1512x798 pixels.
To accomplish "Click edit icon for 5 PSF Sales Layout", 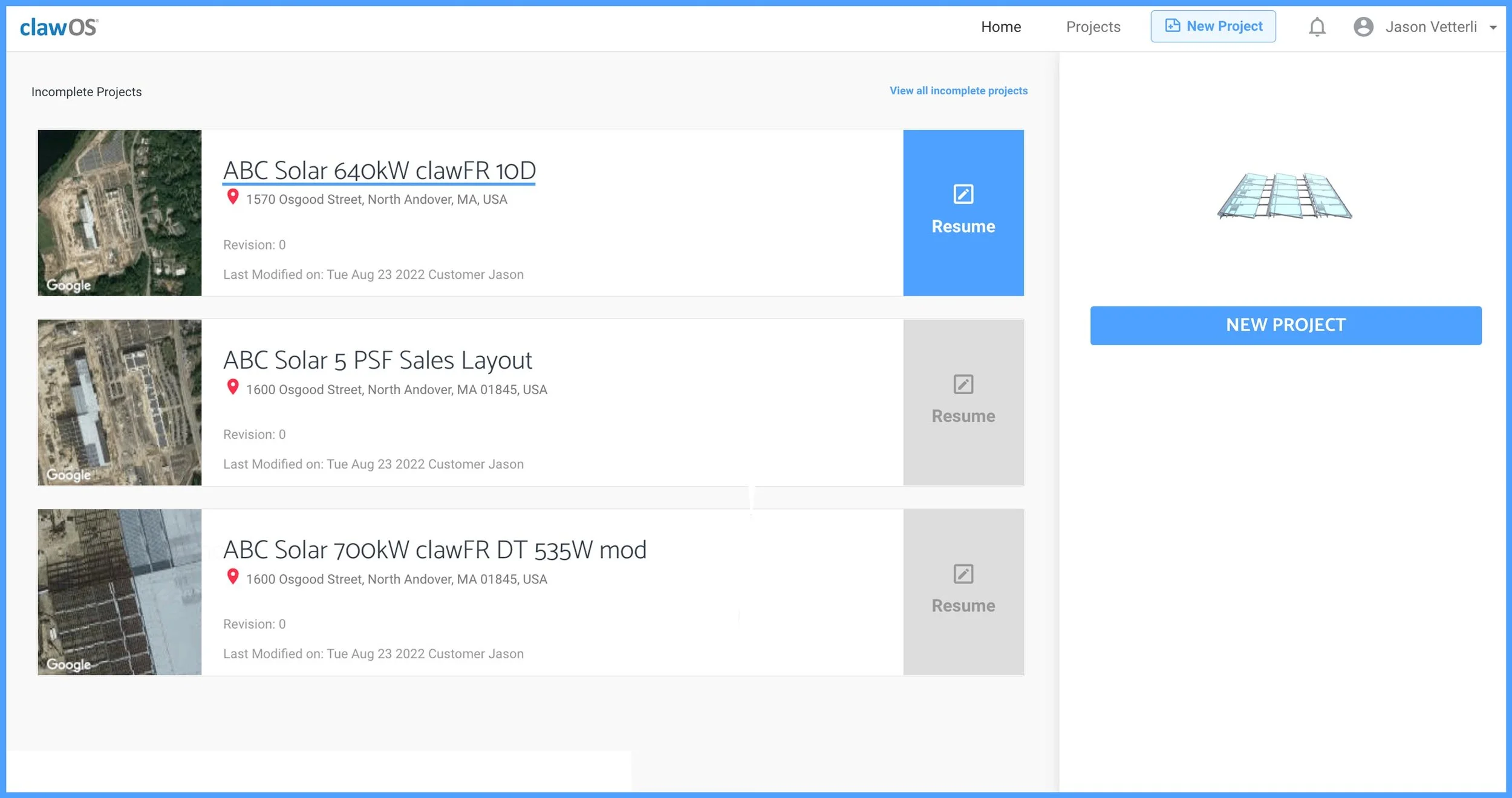I will pos(963,384).
